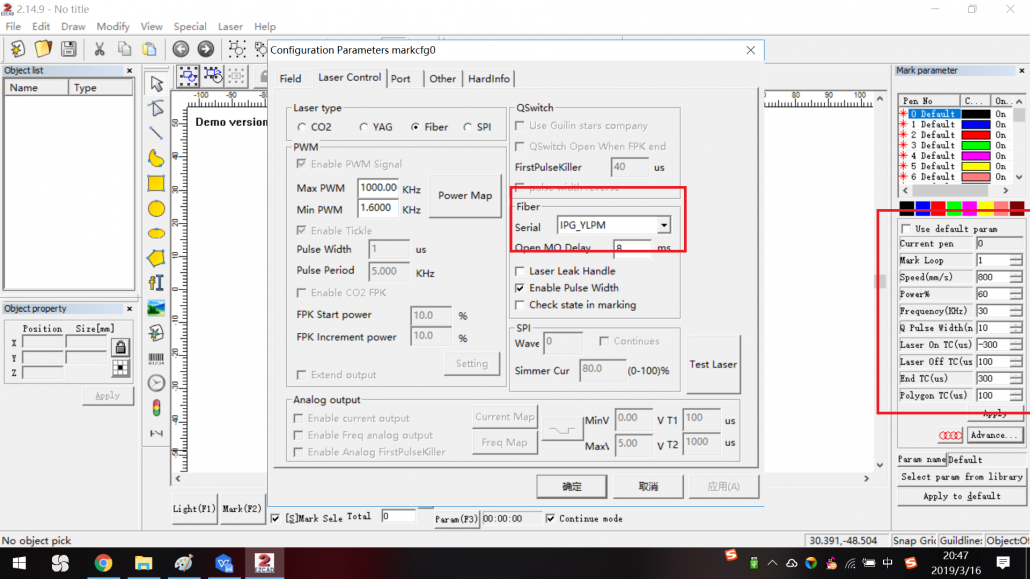Select the barcode tool in left toolbar
1030x579 pixels.
156,358
